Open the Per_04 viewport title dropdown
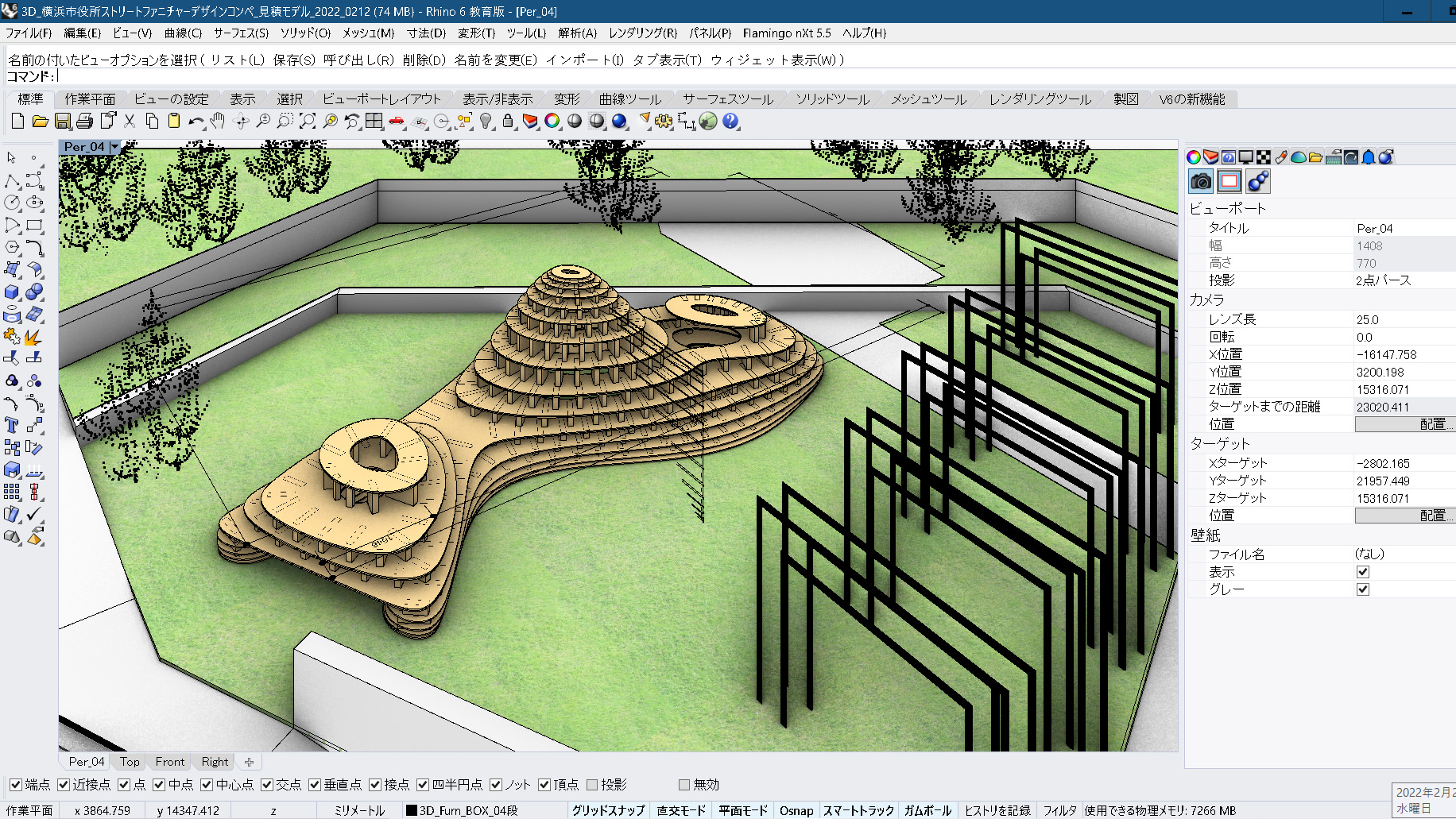This screenshot has height=819, width=1456. tap(114, 147)
